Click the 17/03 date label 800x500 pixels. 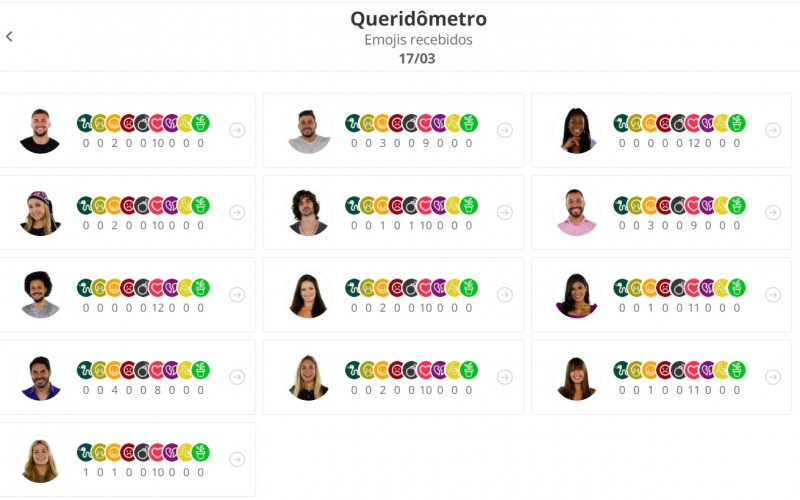[417, 58]
